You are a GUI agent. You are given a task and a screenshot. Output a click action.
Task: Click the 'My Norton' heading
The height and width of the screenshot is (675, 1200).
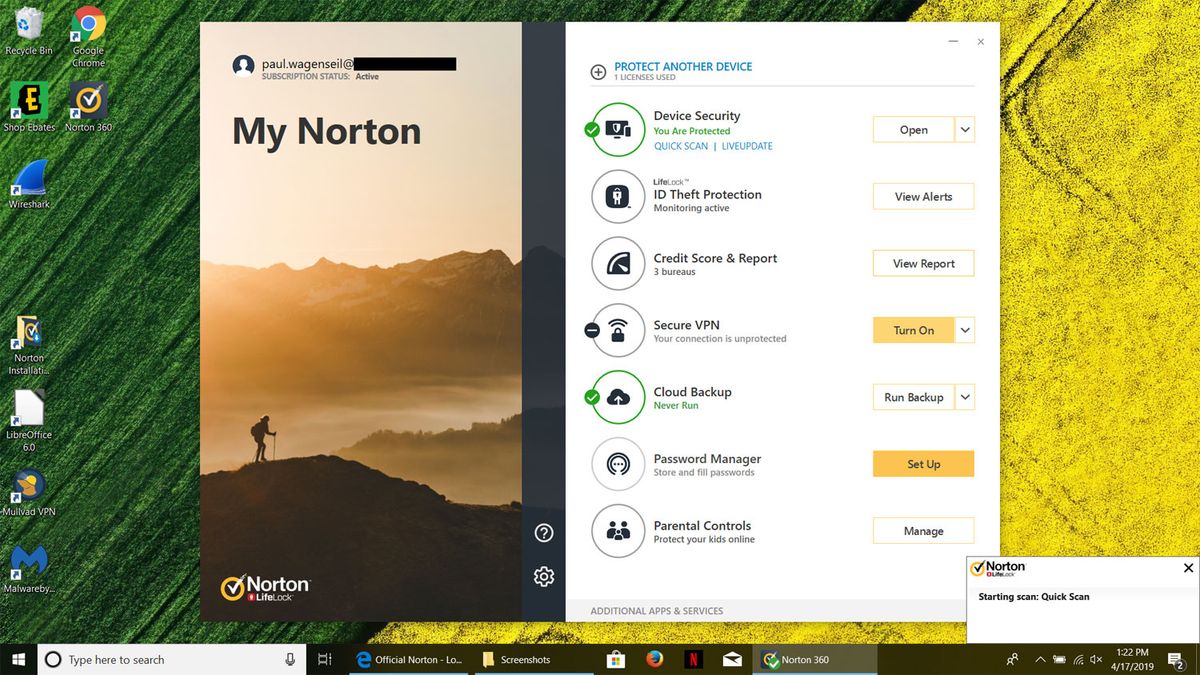coord(326,132)
